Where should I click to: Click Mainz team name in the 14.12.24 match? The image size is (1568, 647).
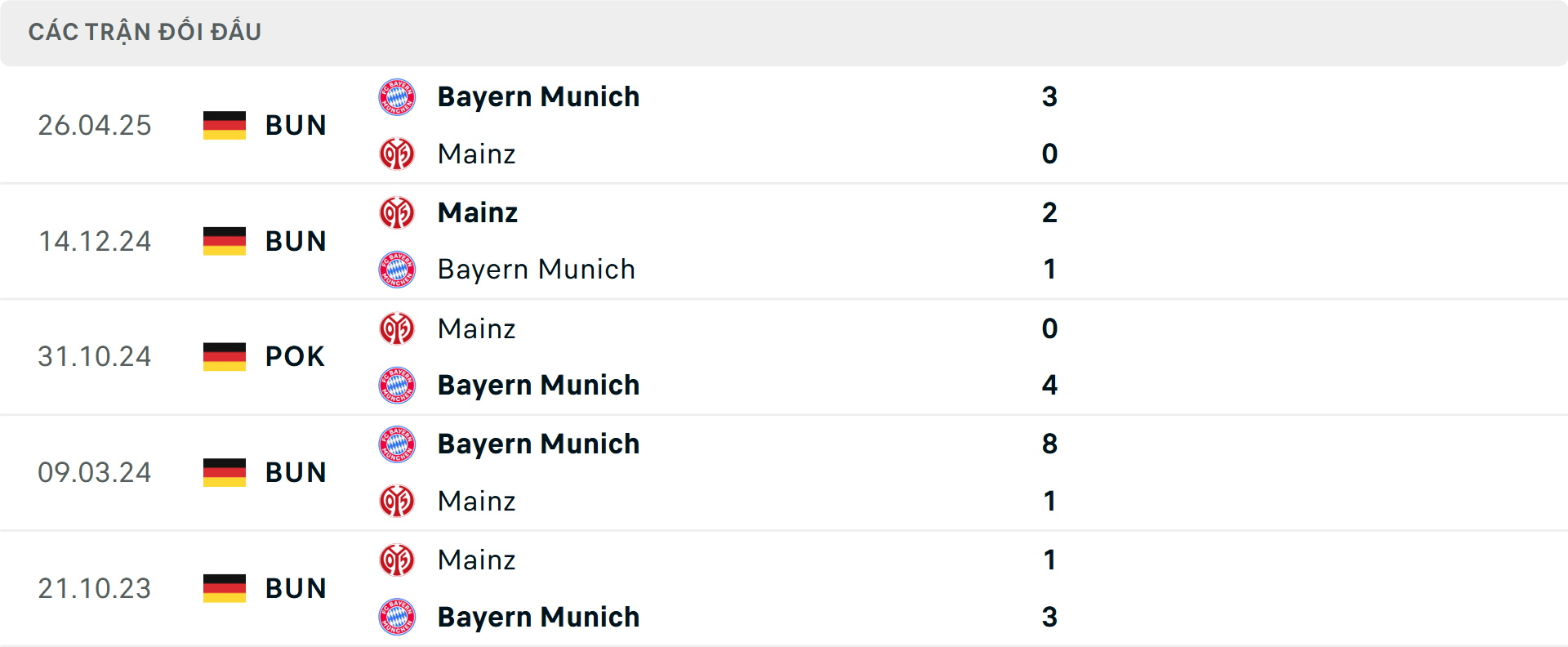(x=477, y=212)
